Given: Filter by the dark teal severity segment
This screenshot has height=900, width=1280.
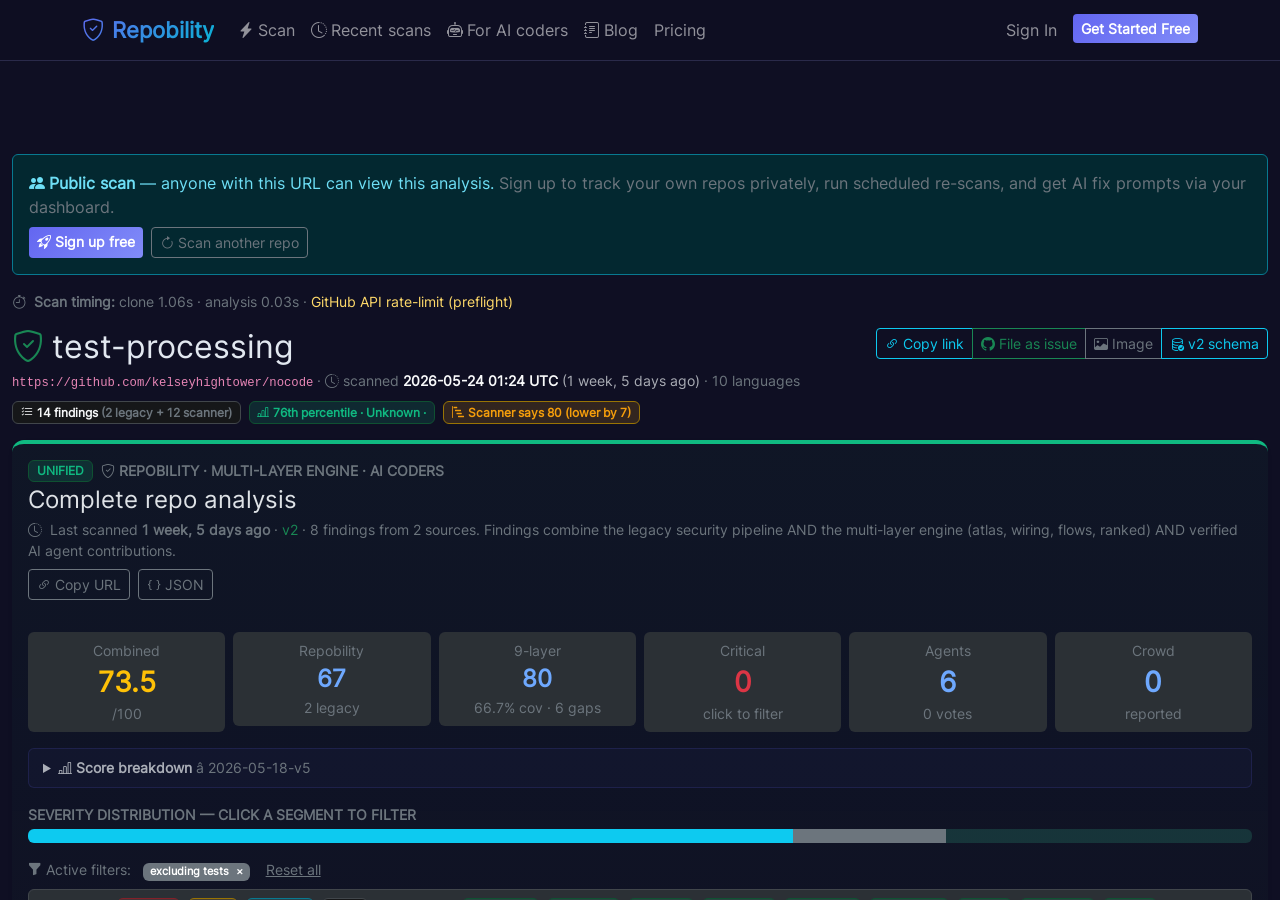Looking at the screenshot, I should tap(1099, 836).
